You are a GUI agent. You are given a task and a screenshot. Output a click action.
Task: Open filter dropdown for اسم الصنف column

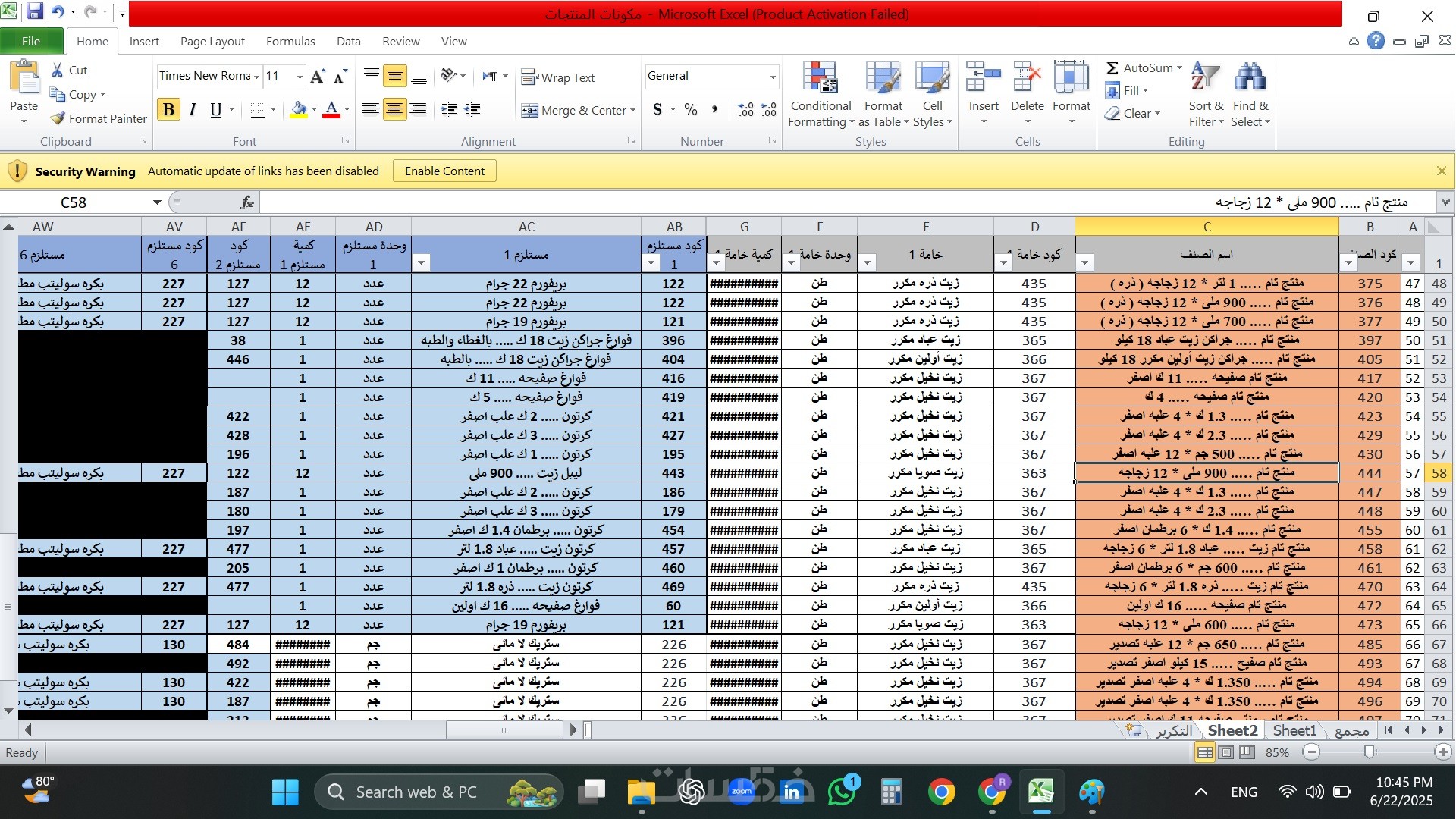click(x=1085, y=263)
